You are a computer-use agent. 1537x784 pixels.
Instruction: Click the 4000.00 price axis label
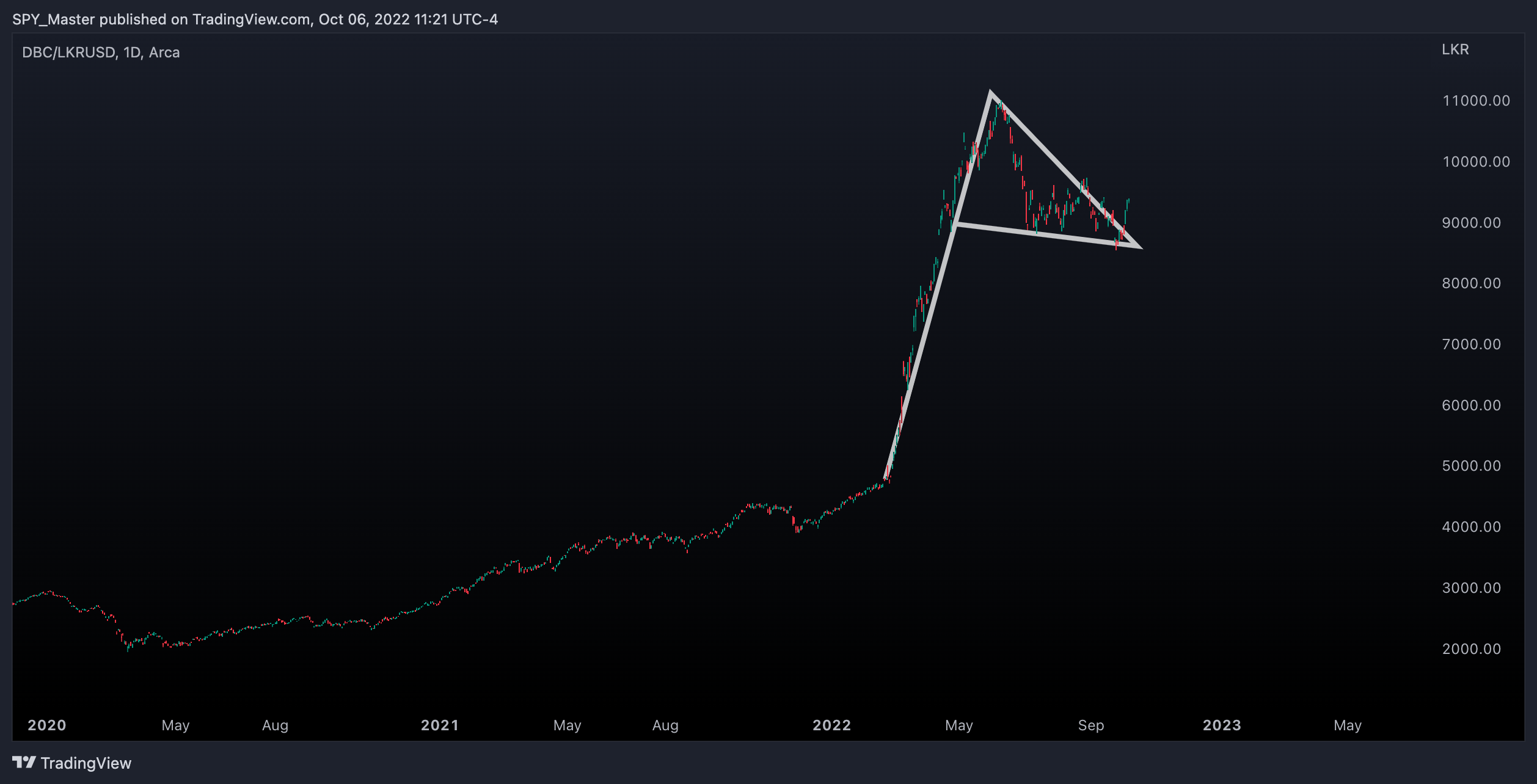click(1471, 527)
